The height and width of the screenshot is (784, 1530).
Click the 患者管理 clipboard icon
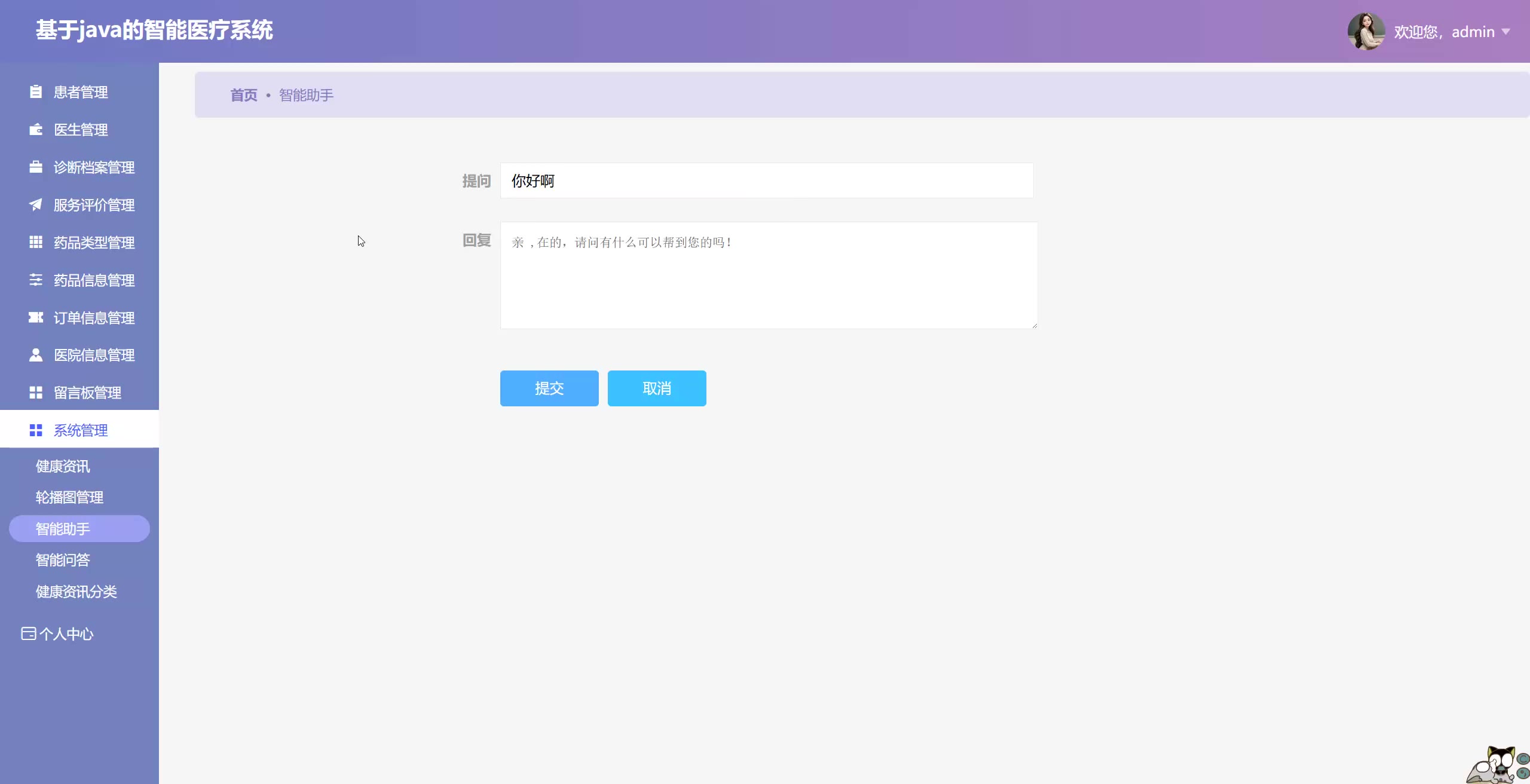(x=36, y=92)
